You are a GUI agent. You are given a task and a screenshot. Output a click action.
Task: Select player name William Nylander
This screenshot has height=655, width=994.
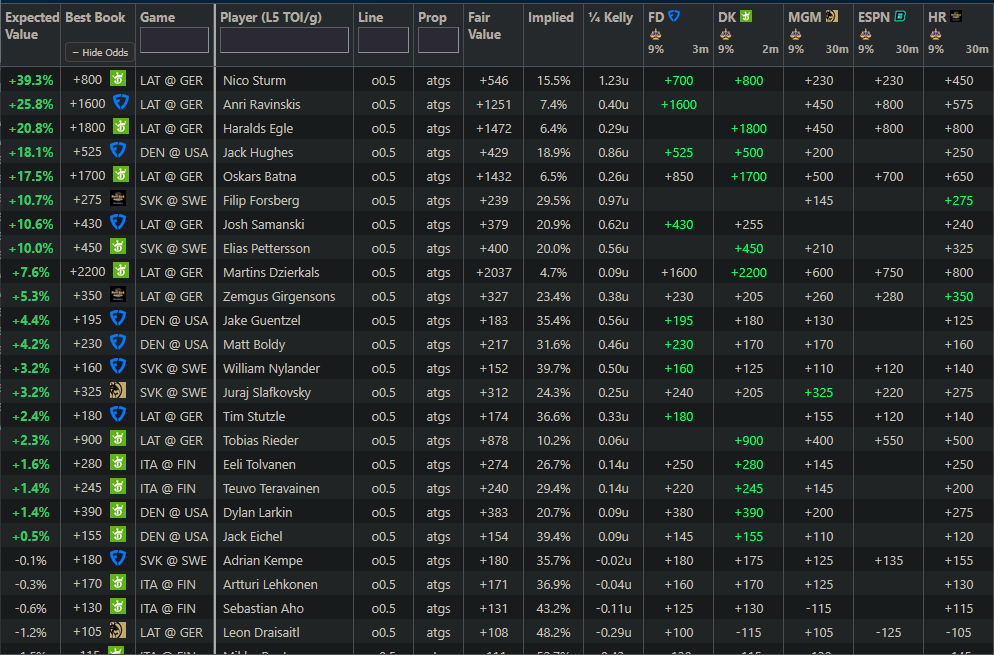click(271, 368)
